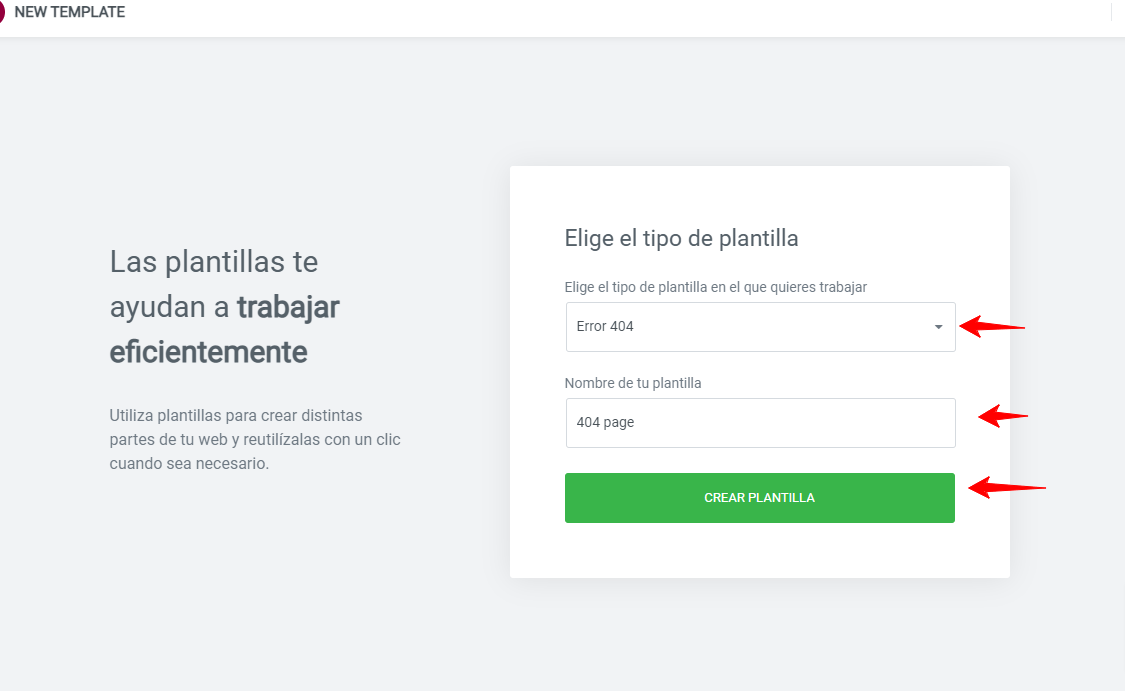Click the 'Utiliza plantillas para crear' paragraph
Image resolution: width=1125 pixels, height=691 pixels.
pyautogui.click(x=255, y=439)
